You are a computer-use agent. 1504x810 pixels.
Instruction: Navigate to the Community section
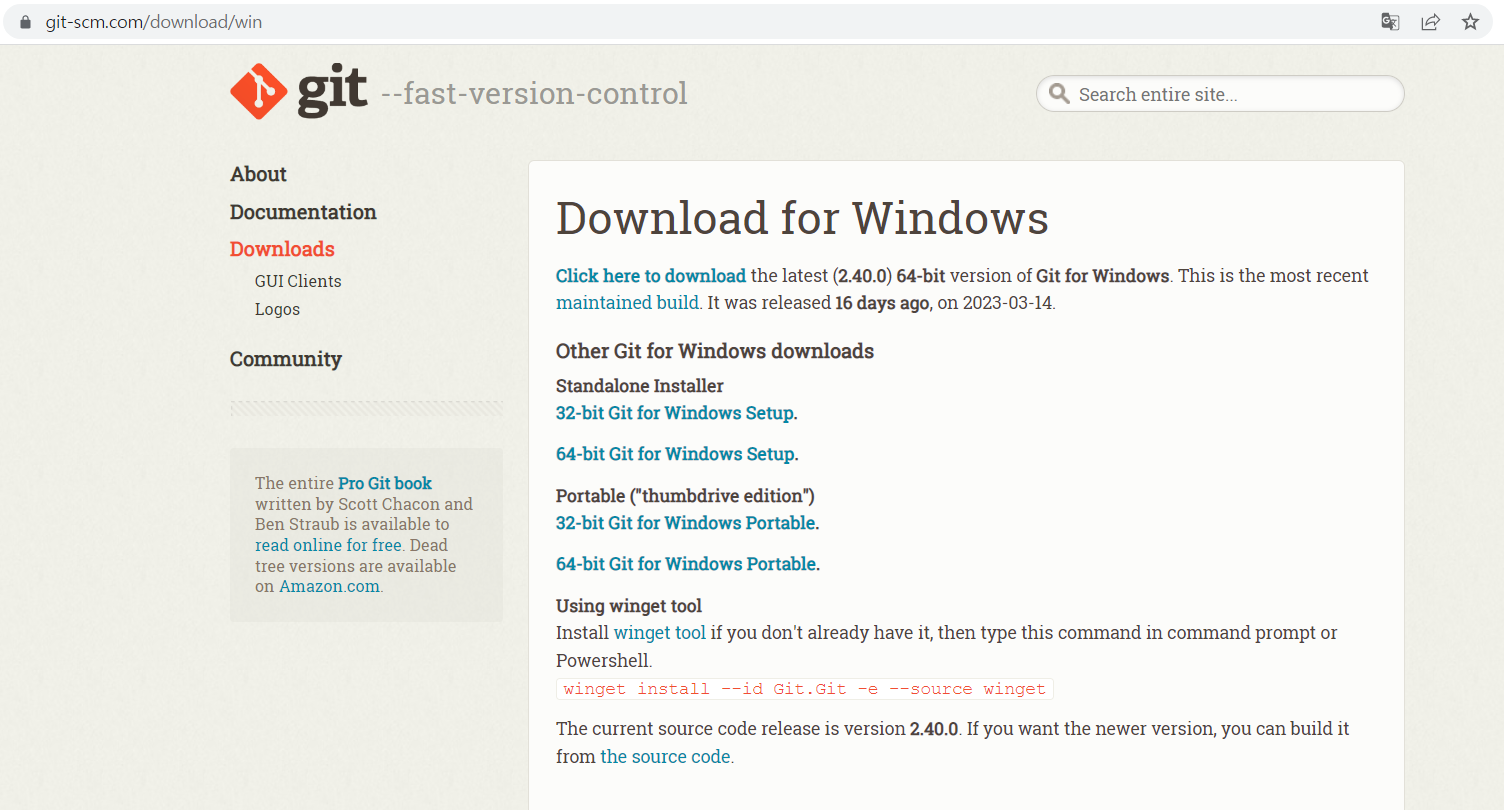pyautogui.click(x=286, y=359)
